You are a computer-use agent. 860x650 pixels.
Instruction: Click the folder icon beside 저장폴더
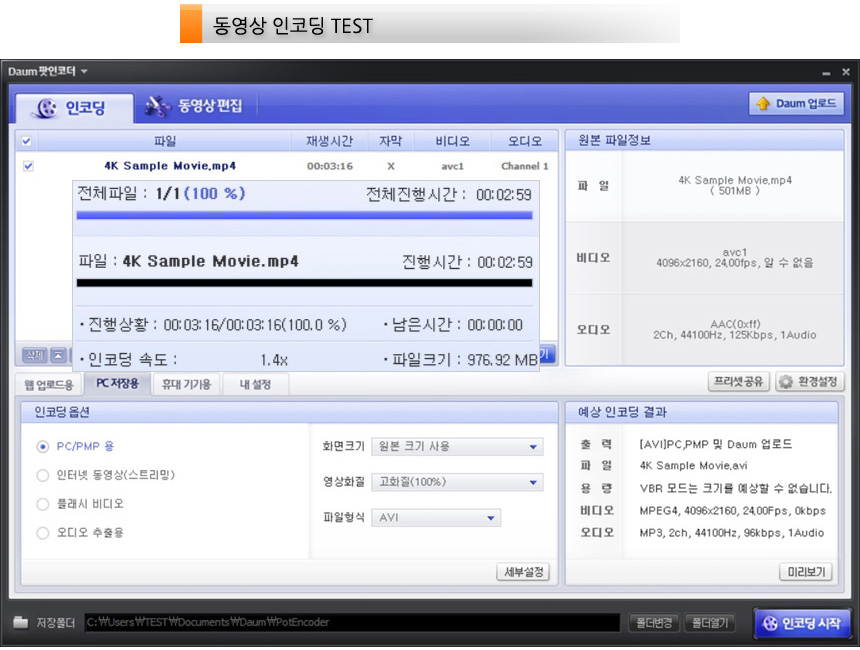tap(21, 622)
